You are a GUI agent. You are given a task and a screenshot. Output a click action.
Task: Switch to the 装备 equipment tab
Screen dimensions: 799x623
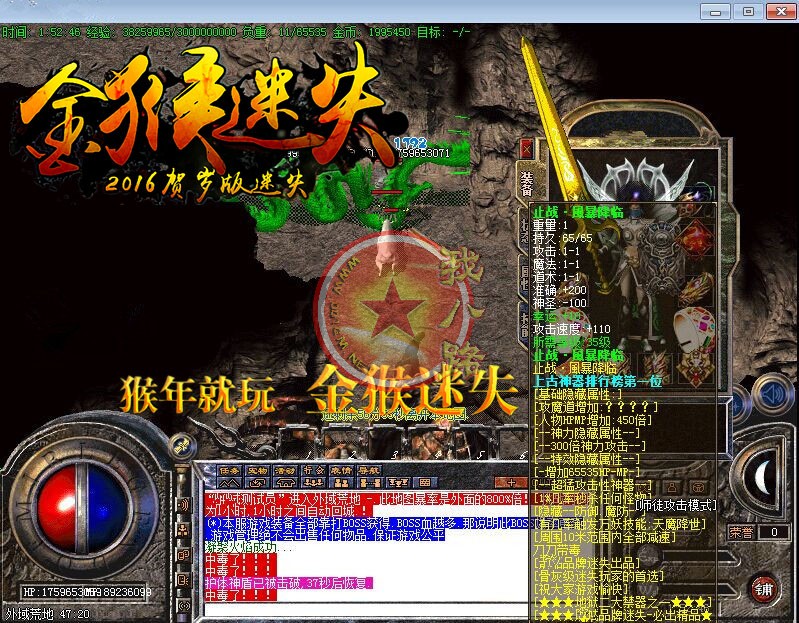(x=527, y=184)
